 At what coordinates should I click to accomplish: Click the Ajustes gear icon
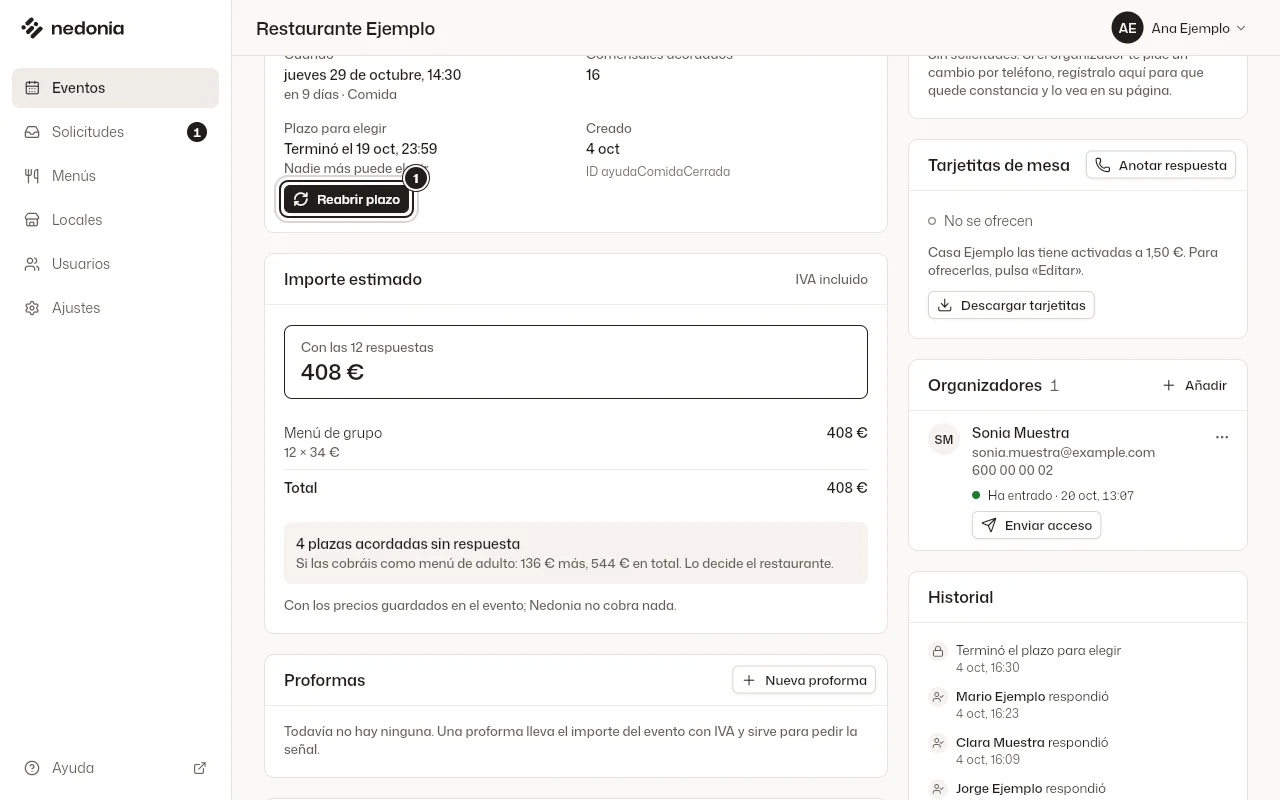coord(32,308)
